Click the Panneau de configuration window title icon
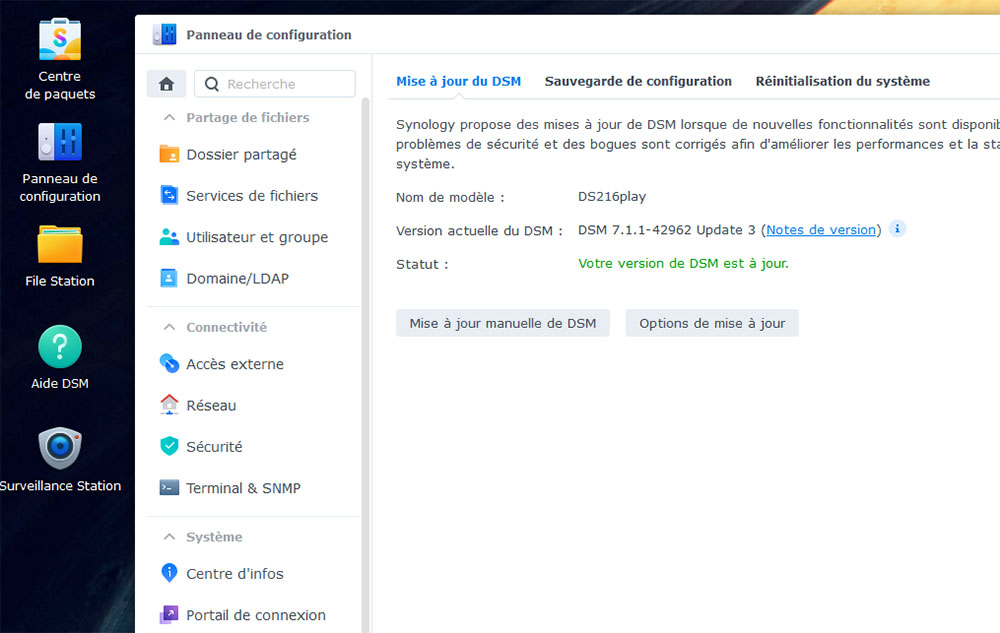The height and width of the screenshot is (633, 1000). 165,34
